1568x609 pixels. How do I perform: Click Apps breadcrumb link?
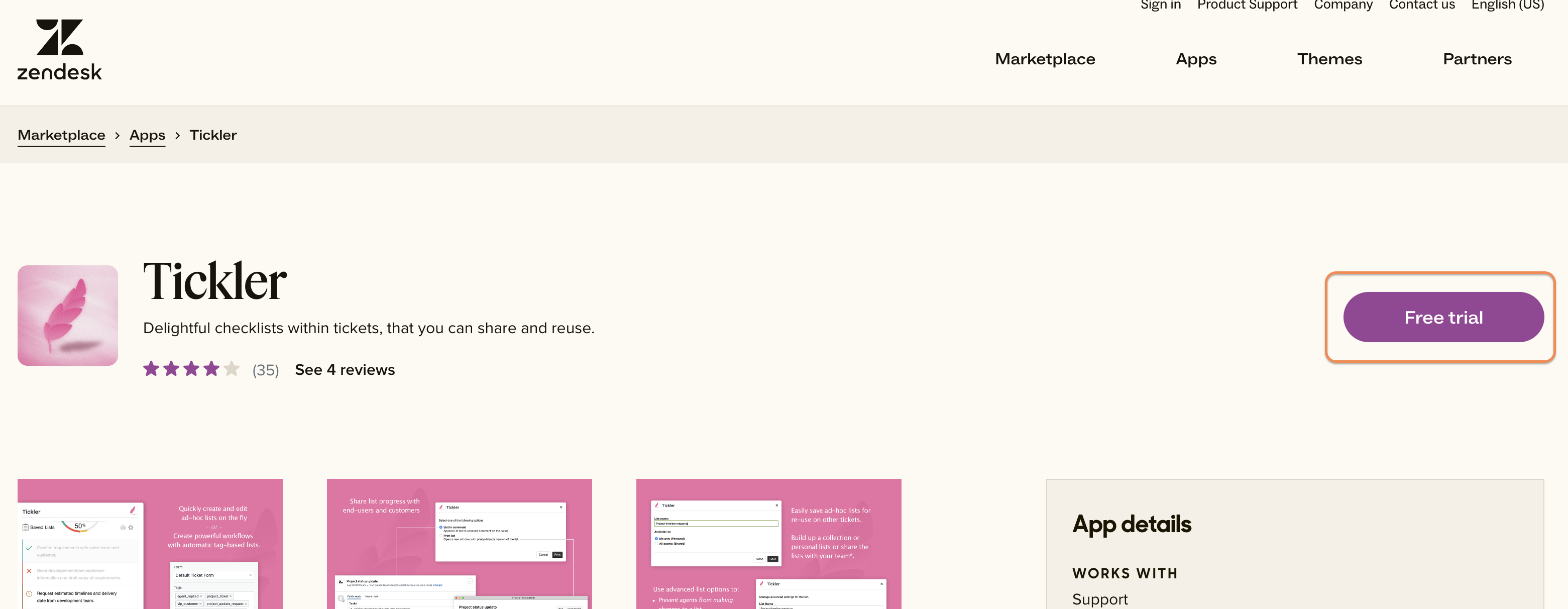[147, 135]
